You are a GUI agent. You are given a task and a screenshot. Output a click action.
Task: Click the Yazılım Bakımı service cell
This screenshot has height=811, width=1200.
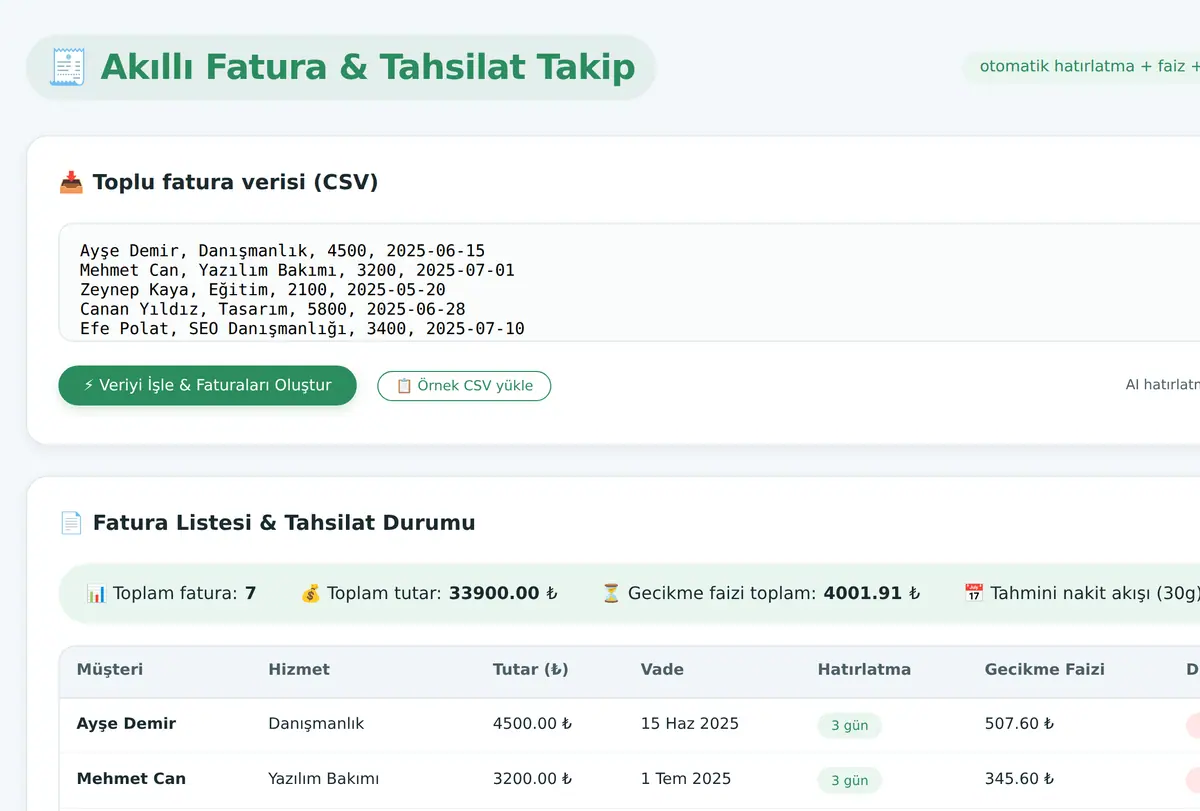[324, 778]
